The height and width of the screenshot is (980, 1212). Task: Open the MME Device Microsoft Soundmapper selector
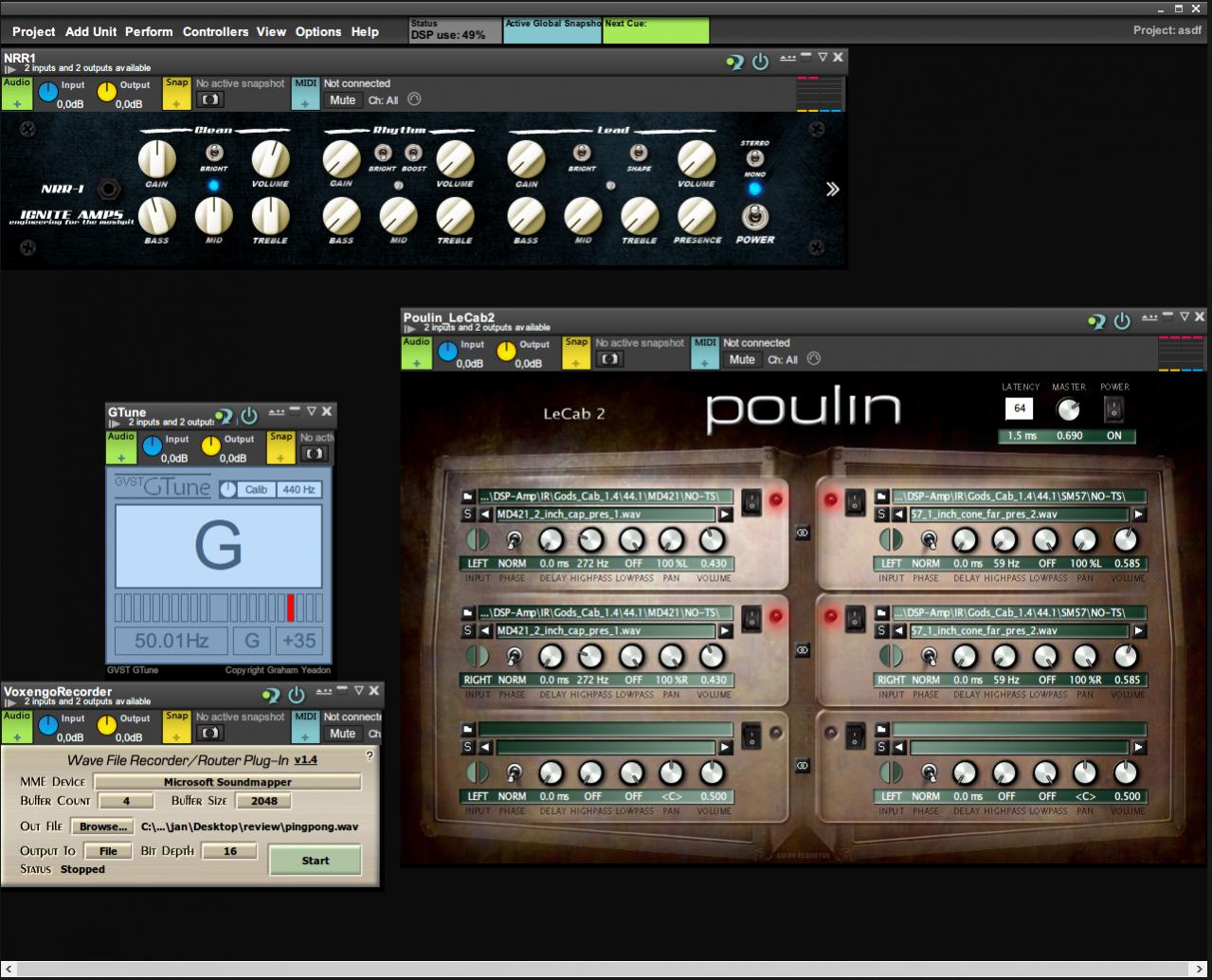click(x=227, y=782)
